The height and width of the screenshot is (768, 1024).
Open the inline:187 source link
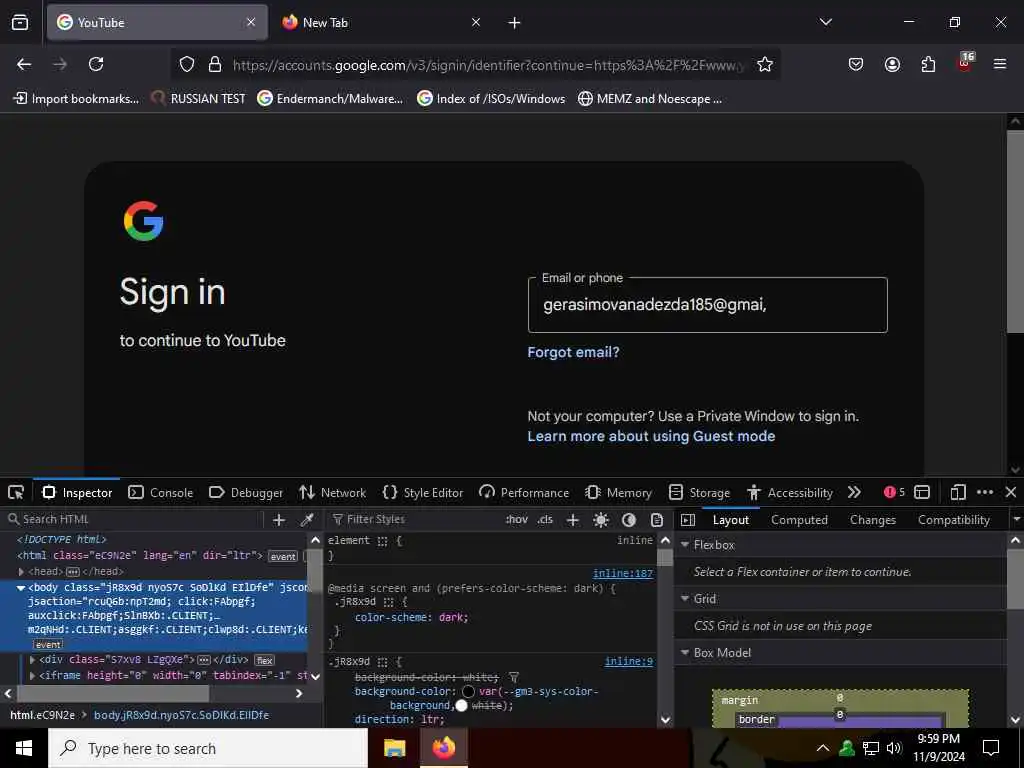[622, 573]
